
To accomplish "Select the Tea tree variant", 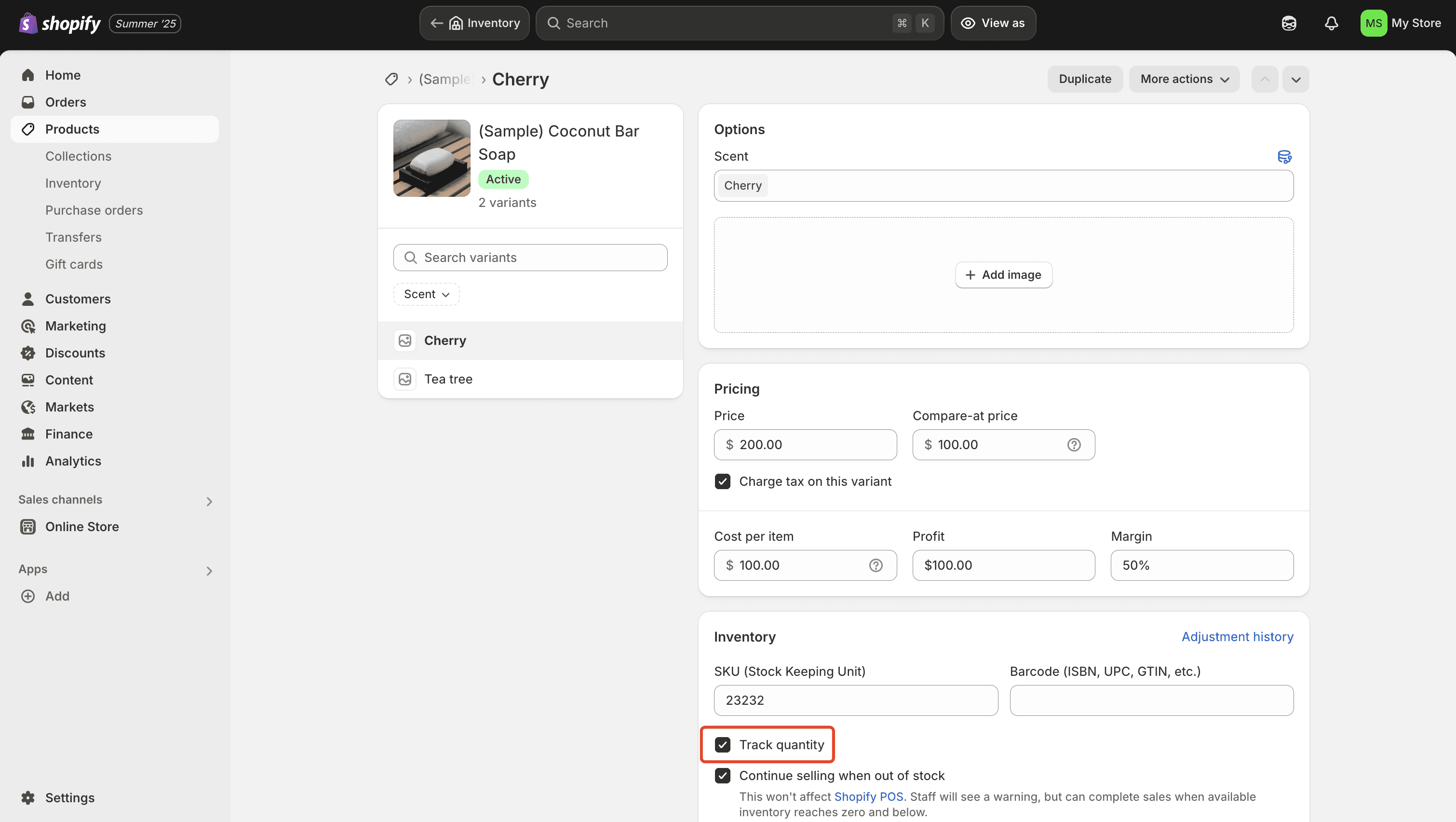I will coord(448,379).
